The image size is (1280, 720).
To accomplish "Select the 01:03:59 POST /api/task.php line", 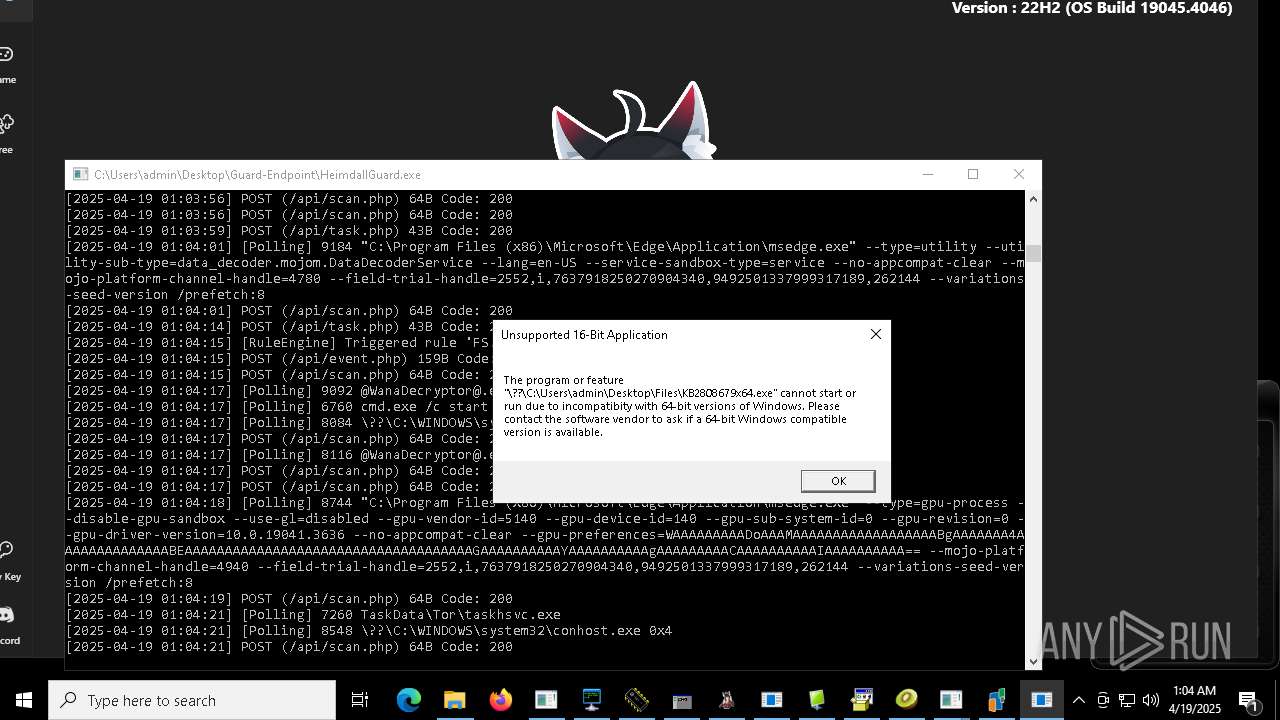I will pos(289,231).
